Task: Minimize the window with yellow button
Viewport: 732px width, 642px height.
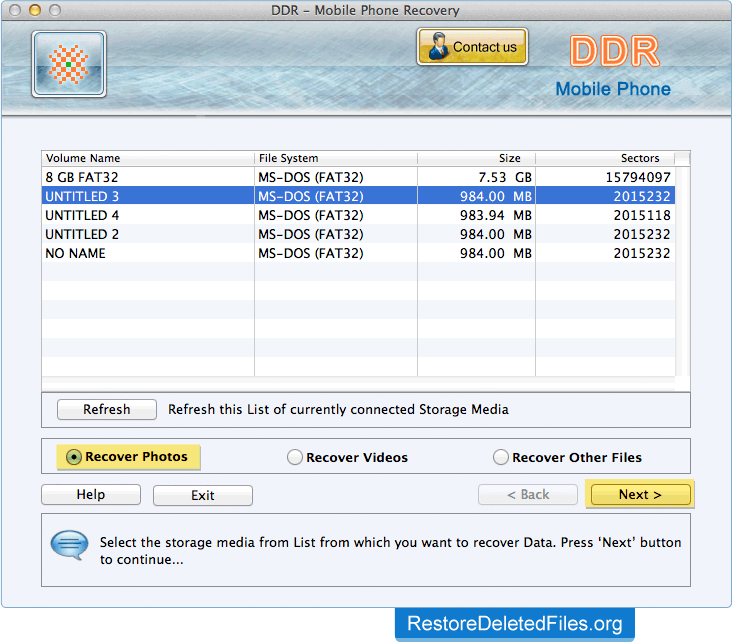Action: [x=35, y=10]
